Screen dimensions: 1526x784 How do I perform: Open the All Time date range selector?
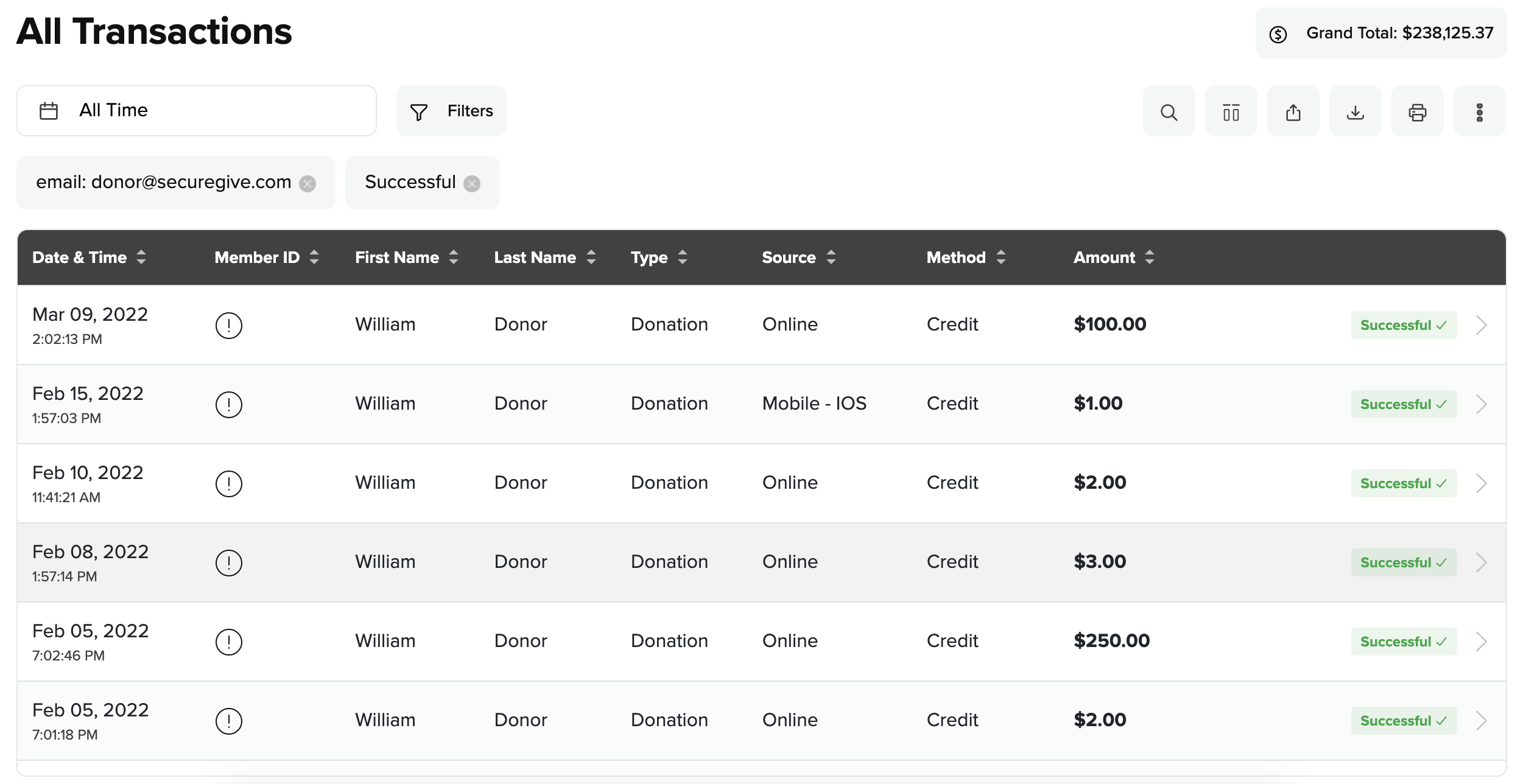196,111
